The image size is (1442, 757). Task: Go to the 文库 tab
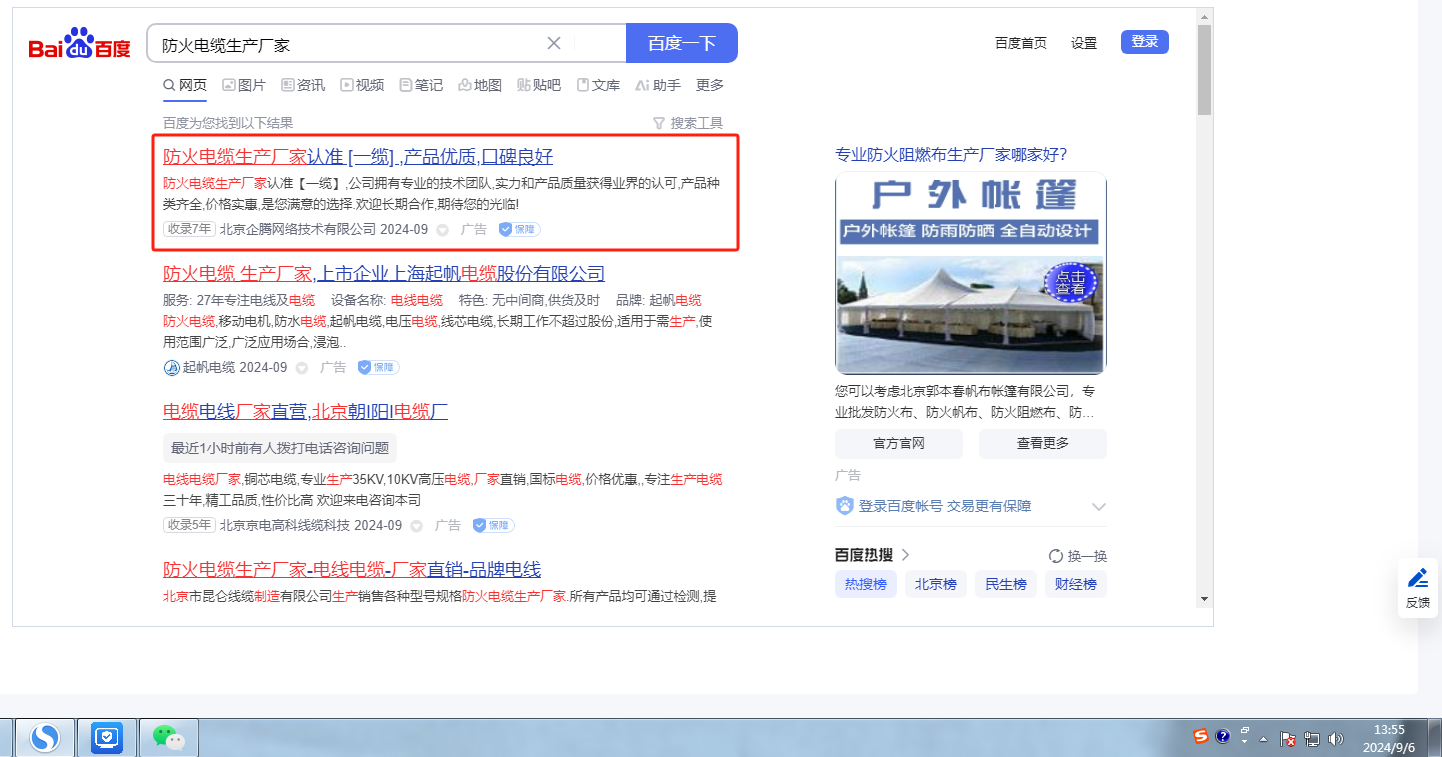coord(598,85)
